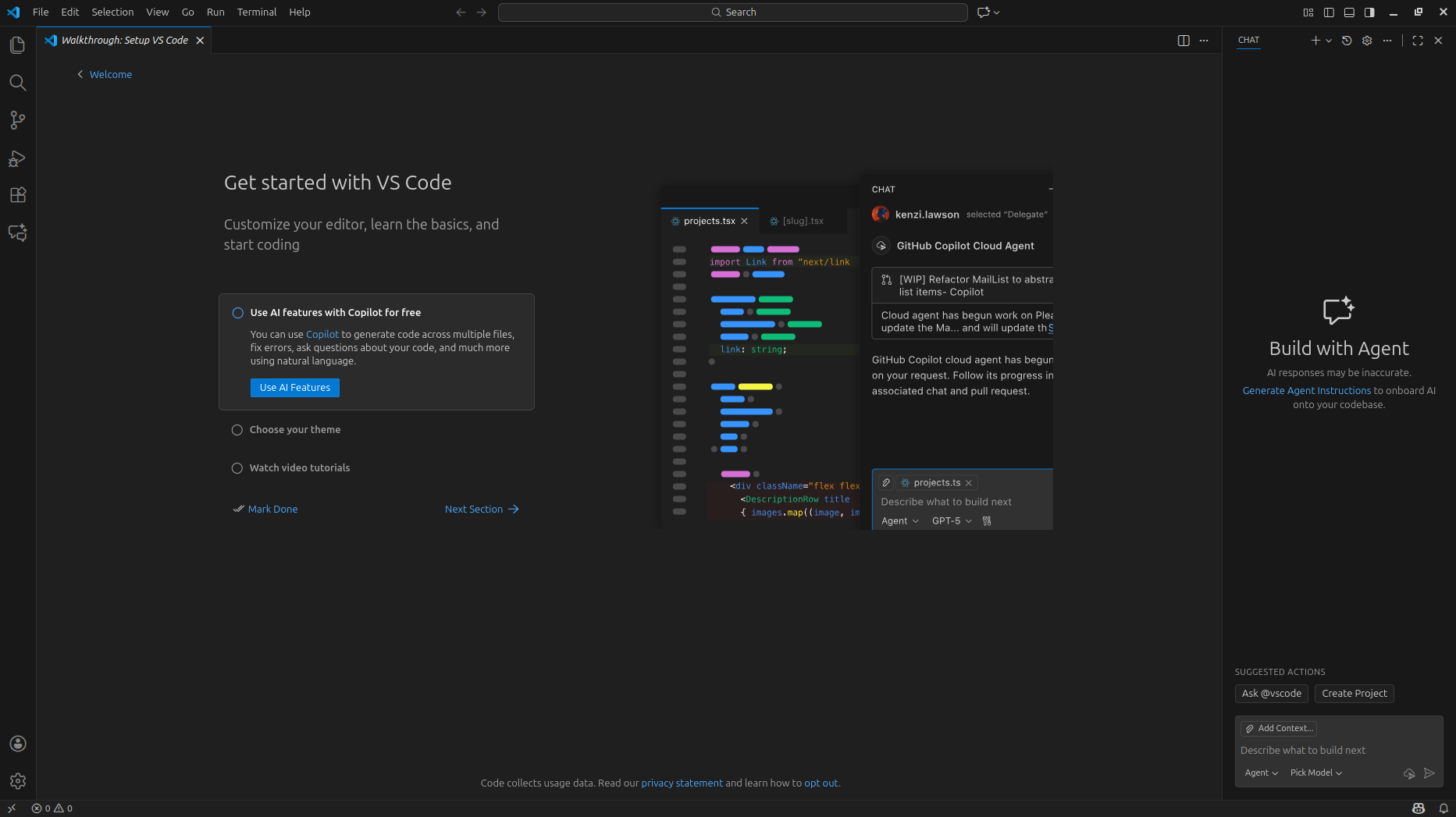The image size is (1456, 817).
Task: Select 'Use AI features with Copilot' step
Action: coord(335,312)
